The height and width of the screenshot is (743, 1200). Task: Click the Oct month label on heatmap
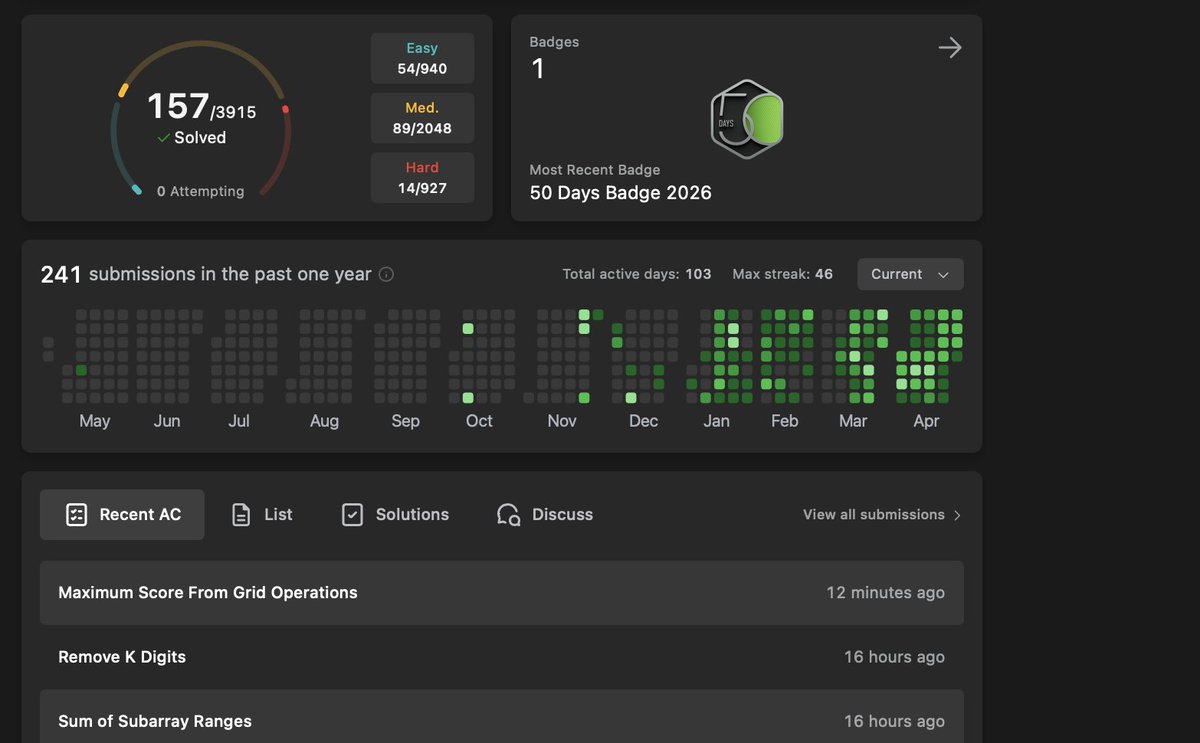(x=479, y=421)
